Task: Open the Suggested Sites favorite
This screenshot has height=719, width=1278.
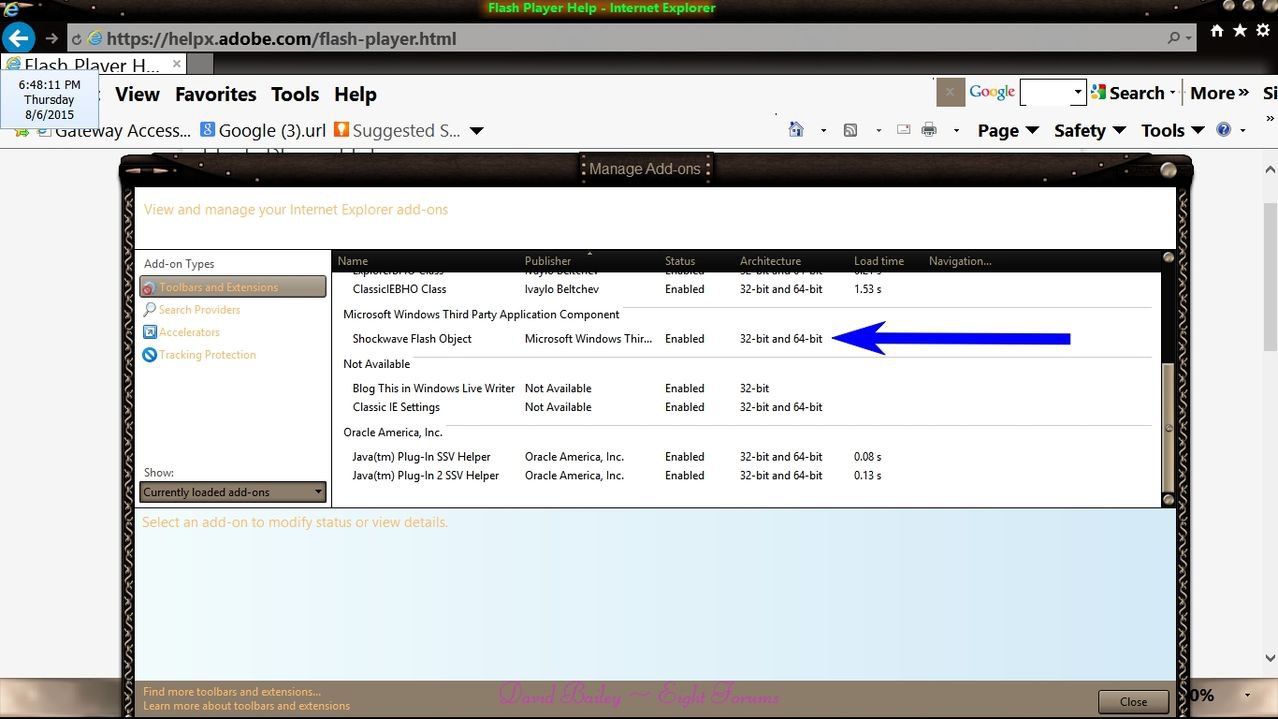Action: coord(398,131)
